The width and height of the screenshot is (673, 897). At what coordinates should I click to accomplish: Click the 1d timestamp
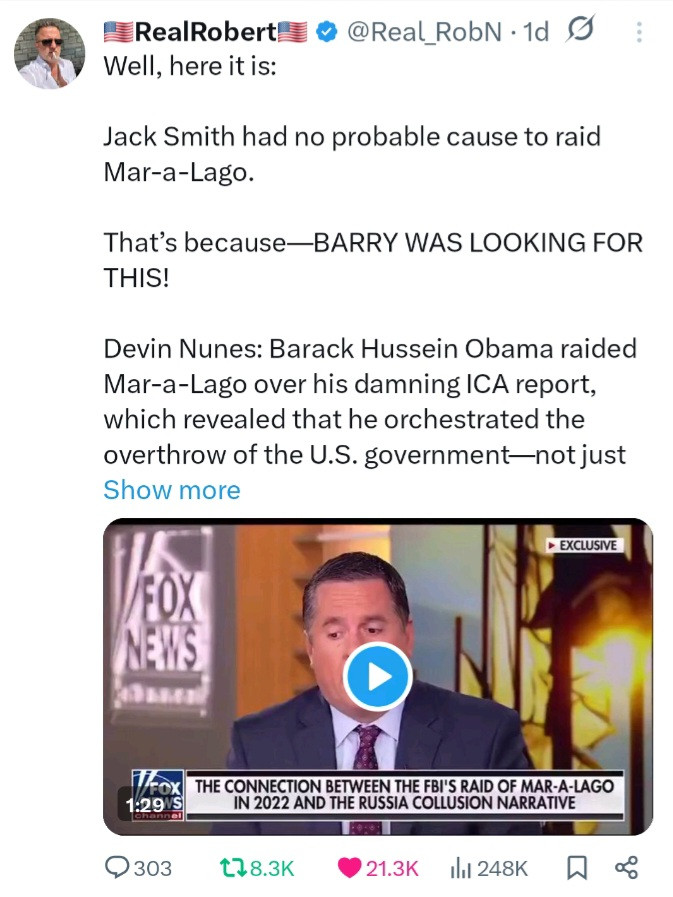click(536, 32)
